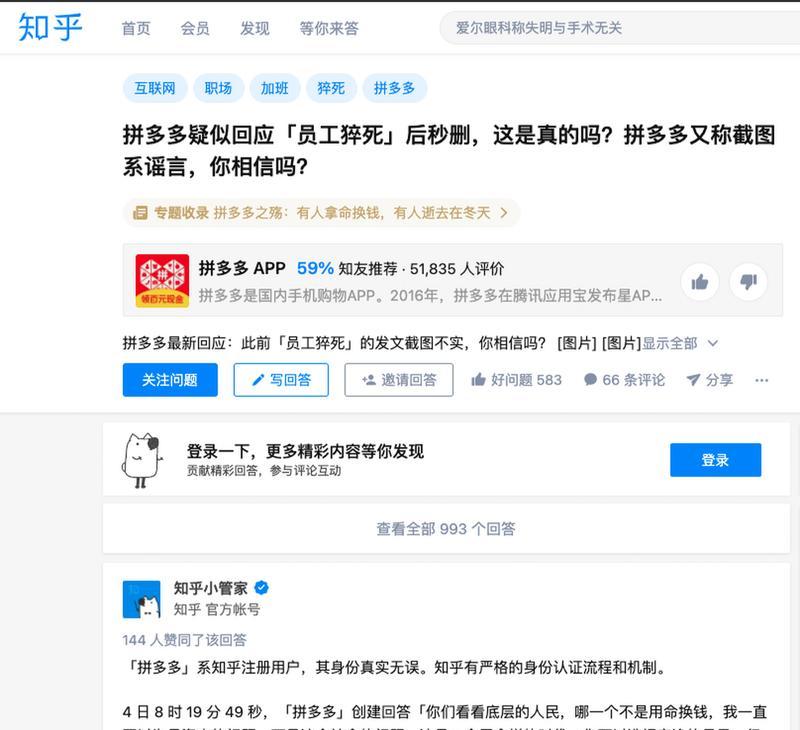800x730 pixels.
Task: Click the 59% 知友推荐 rating
Action: [347, 268]
